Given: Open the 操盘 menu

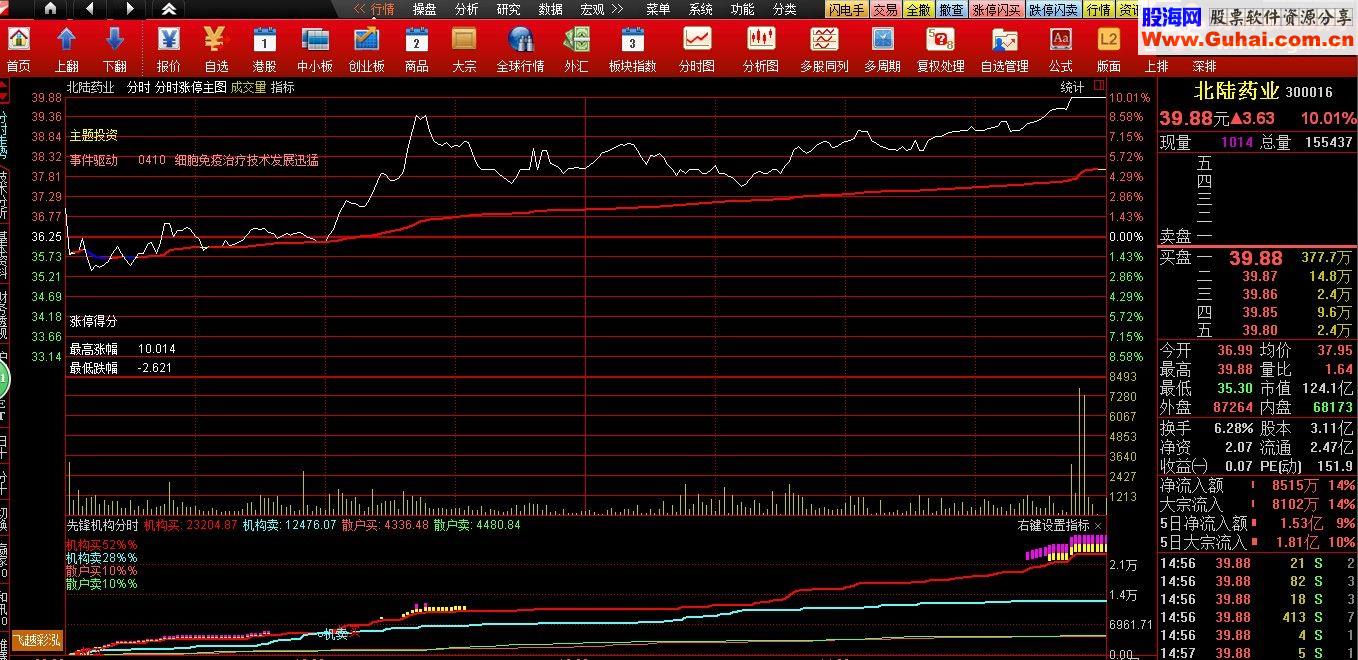Looking at the screenshot, I should [x=425, y=9].
